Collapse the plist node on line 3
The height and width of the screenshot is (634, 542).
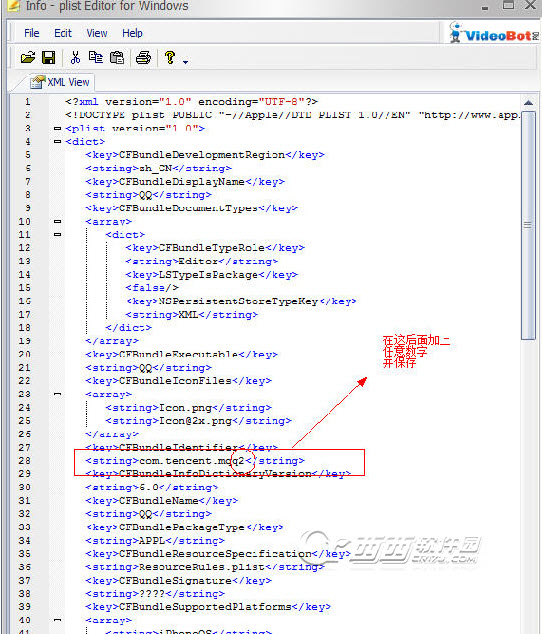coord(57,128)
